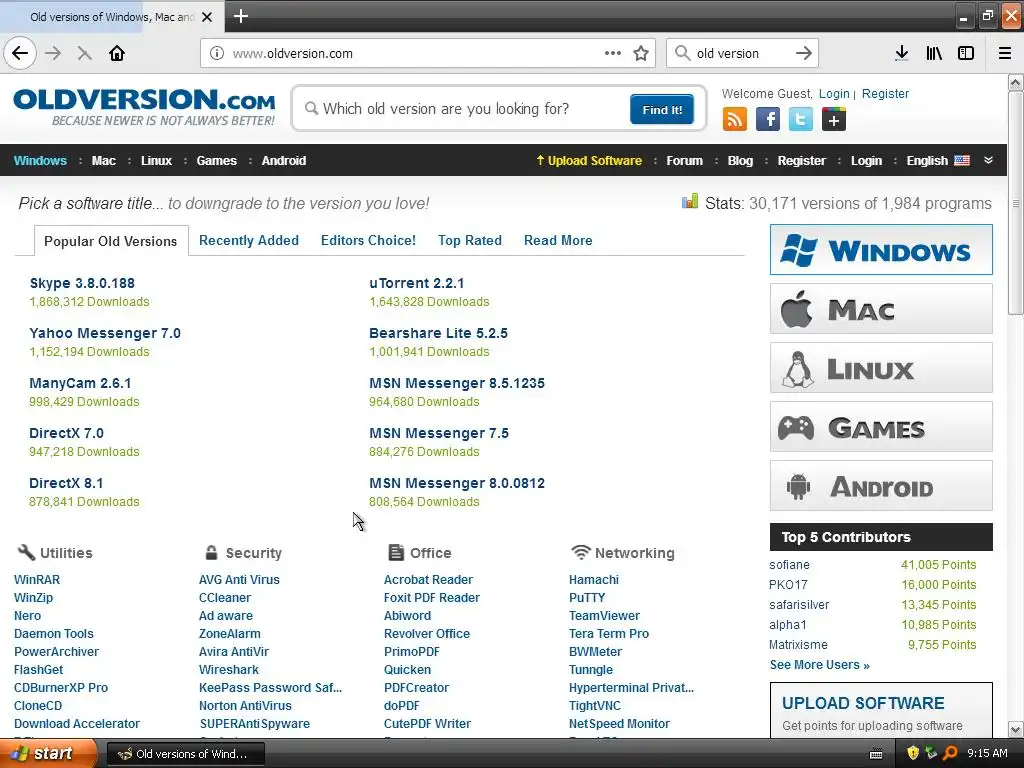The height and width of the screenshot is (768, 1024).
Task: Open the Firefox hamburger menu
Action: click(x=1005, y=54)
